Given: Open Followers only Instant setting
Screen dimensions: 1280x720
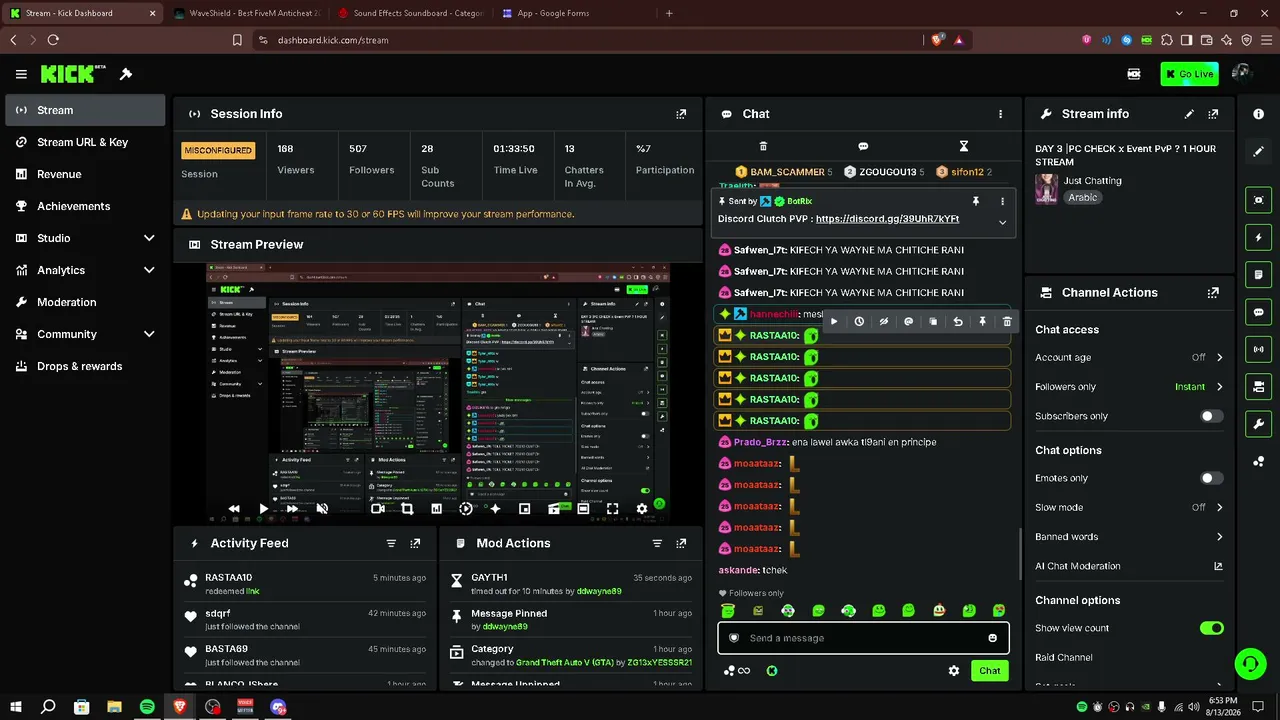Looking at the screenshot, I should click(x=1199, y=387).
